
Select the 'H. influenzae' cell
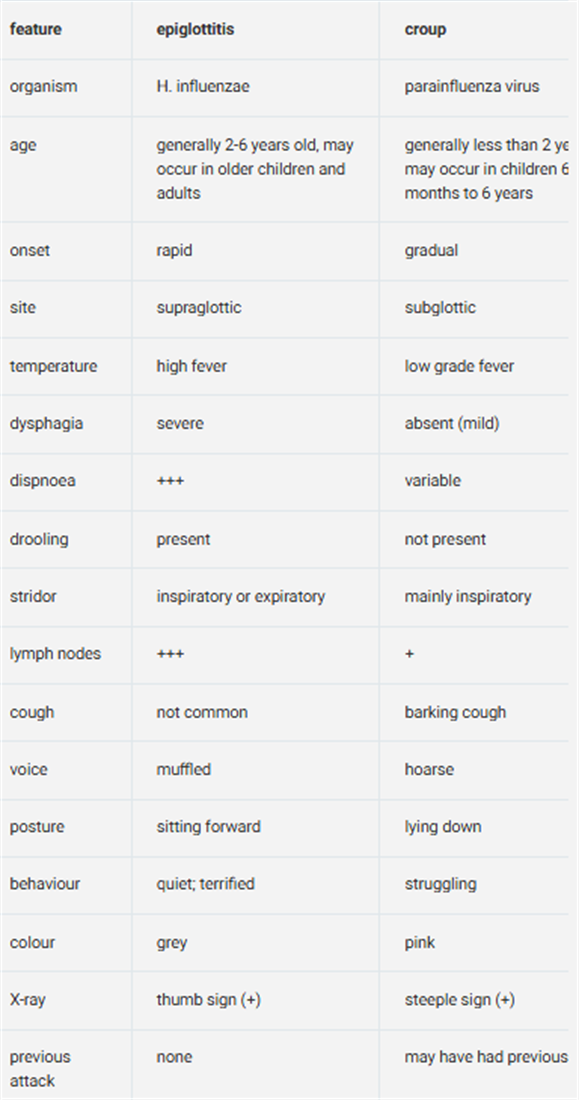[203, 86]
